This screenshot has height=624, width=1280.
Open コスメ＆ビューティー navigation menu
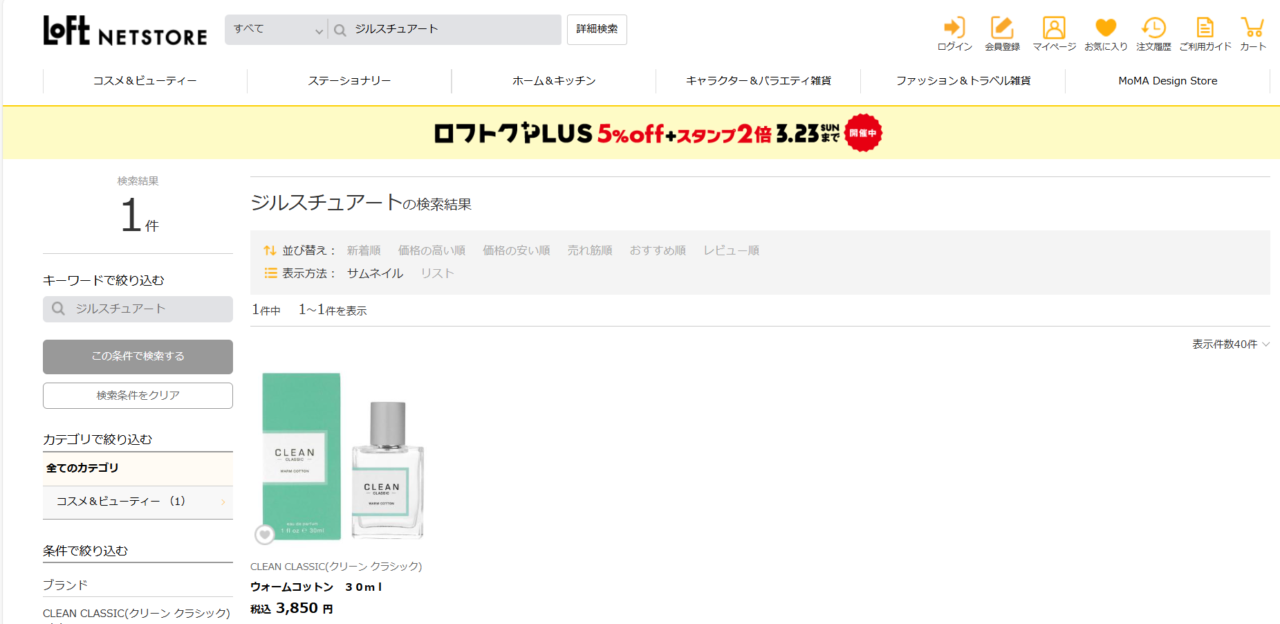pyautogui.click(x=145, y=81)
